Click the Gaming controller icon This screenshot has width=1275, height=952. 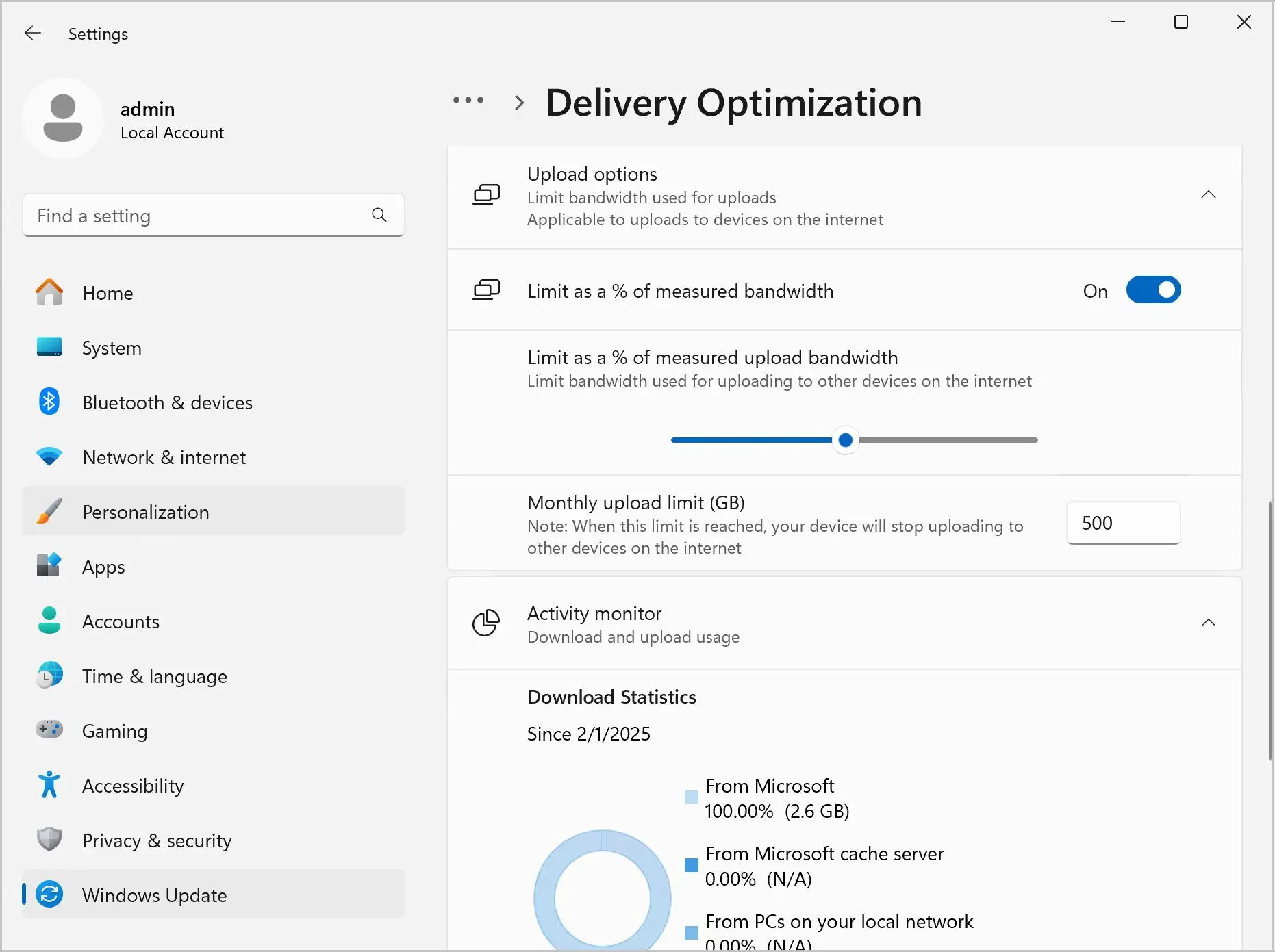click(x=49, y=730)
